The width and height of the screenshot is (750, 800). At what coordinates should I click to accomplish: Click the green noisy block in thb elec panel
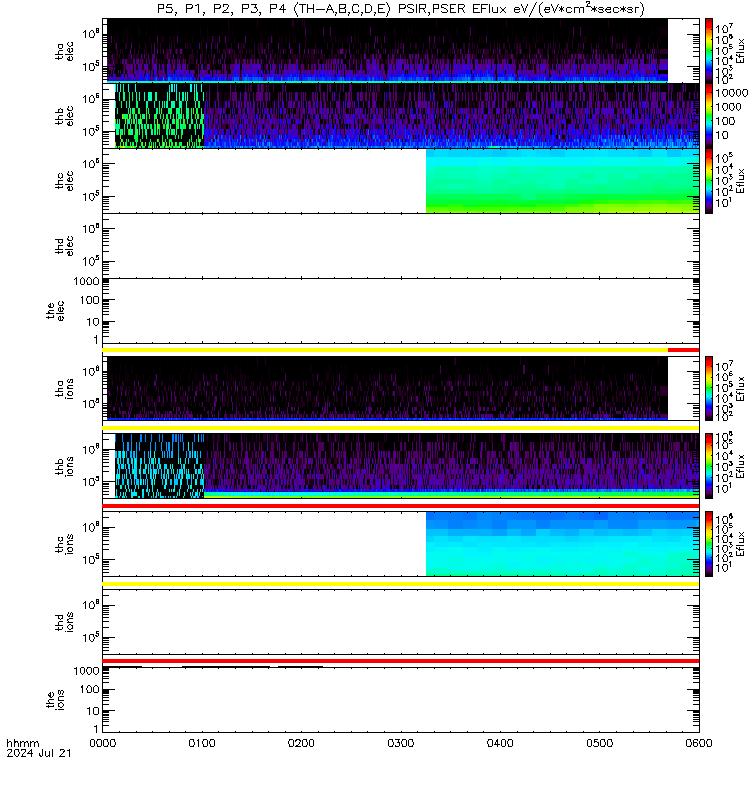pyautogui.click(x=160, y=116)
